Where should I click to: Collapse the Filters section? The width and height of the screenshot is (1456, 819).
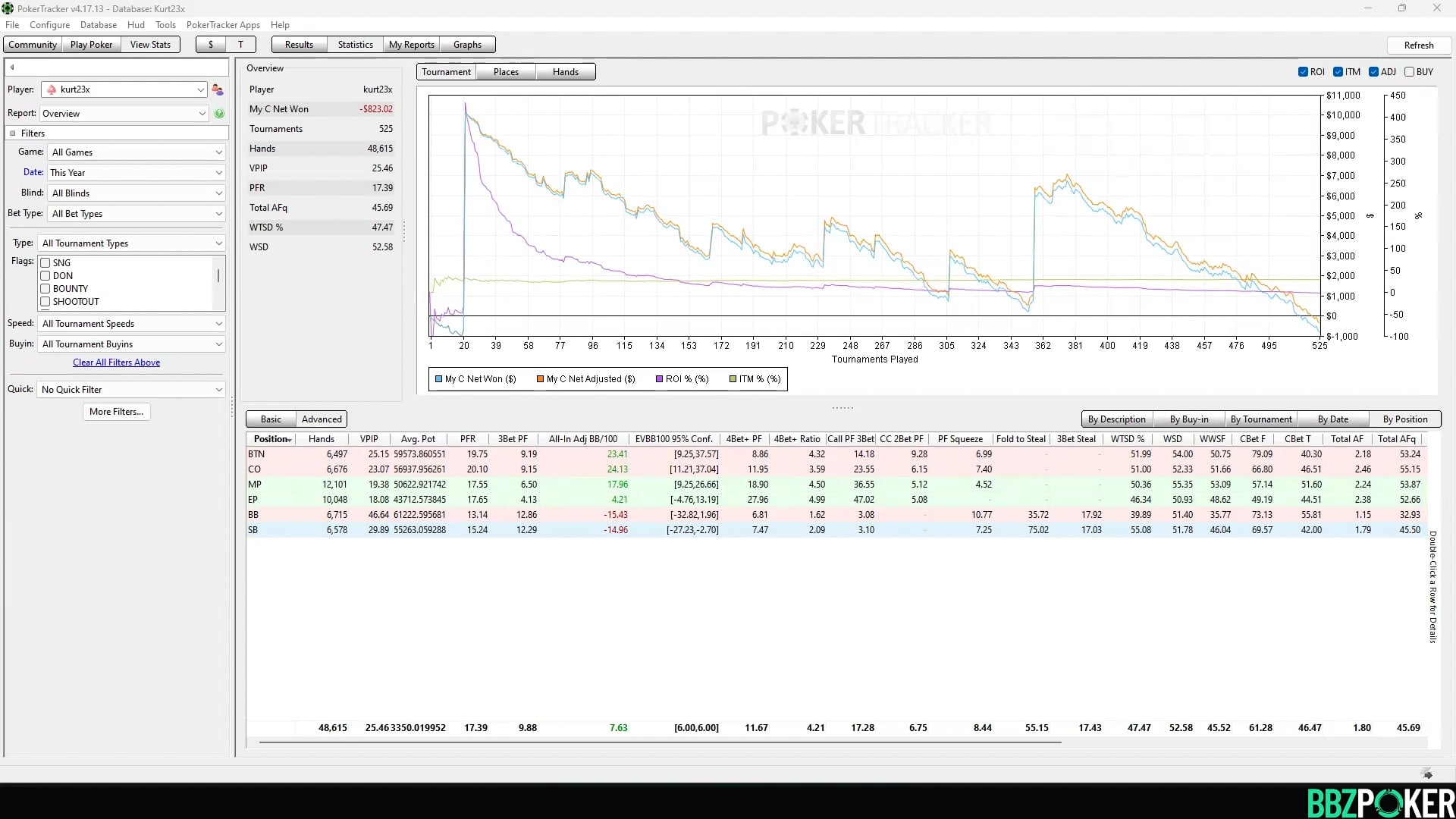13,133
